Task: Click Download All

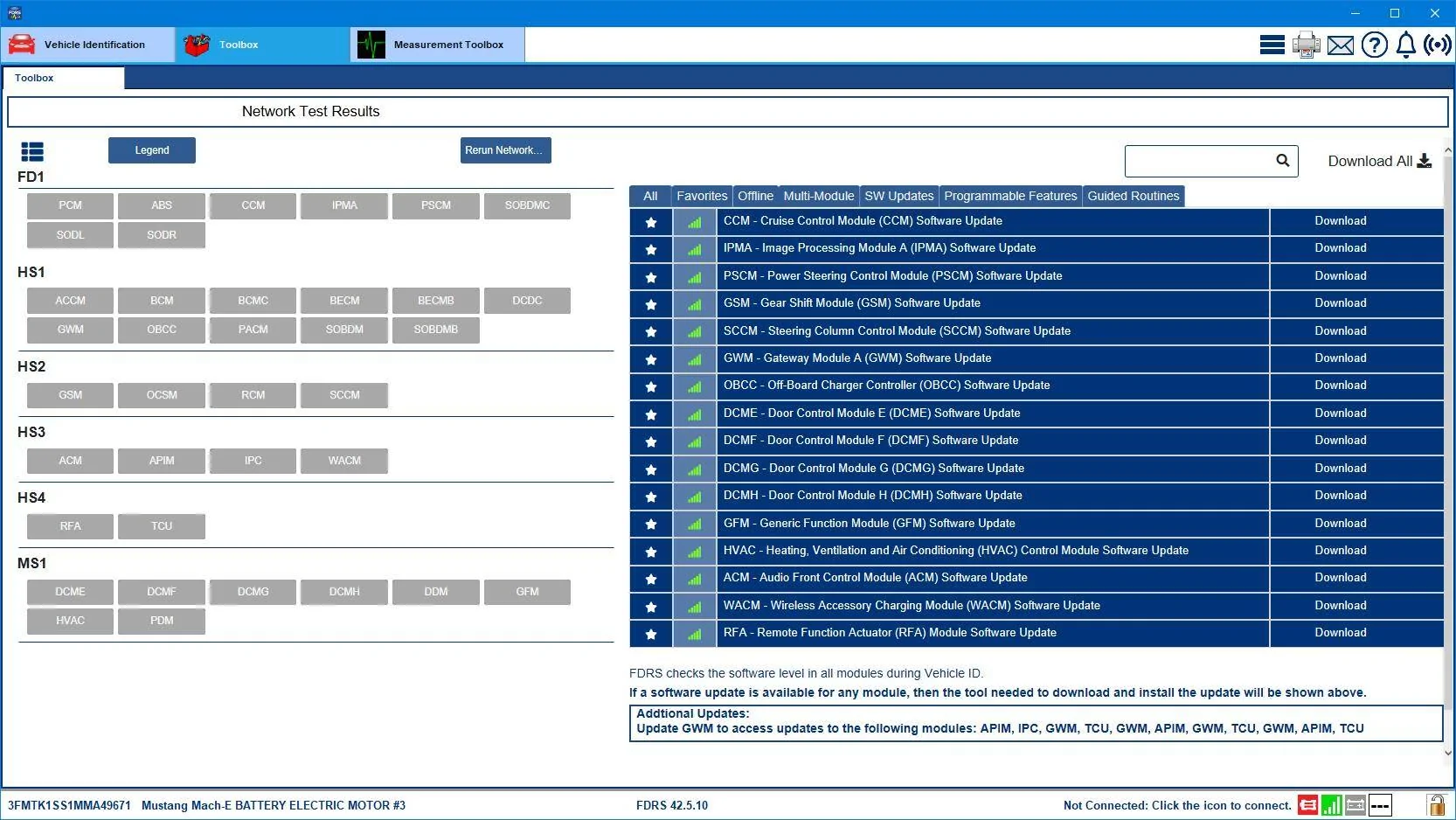Action: [x=1379, y=161]
